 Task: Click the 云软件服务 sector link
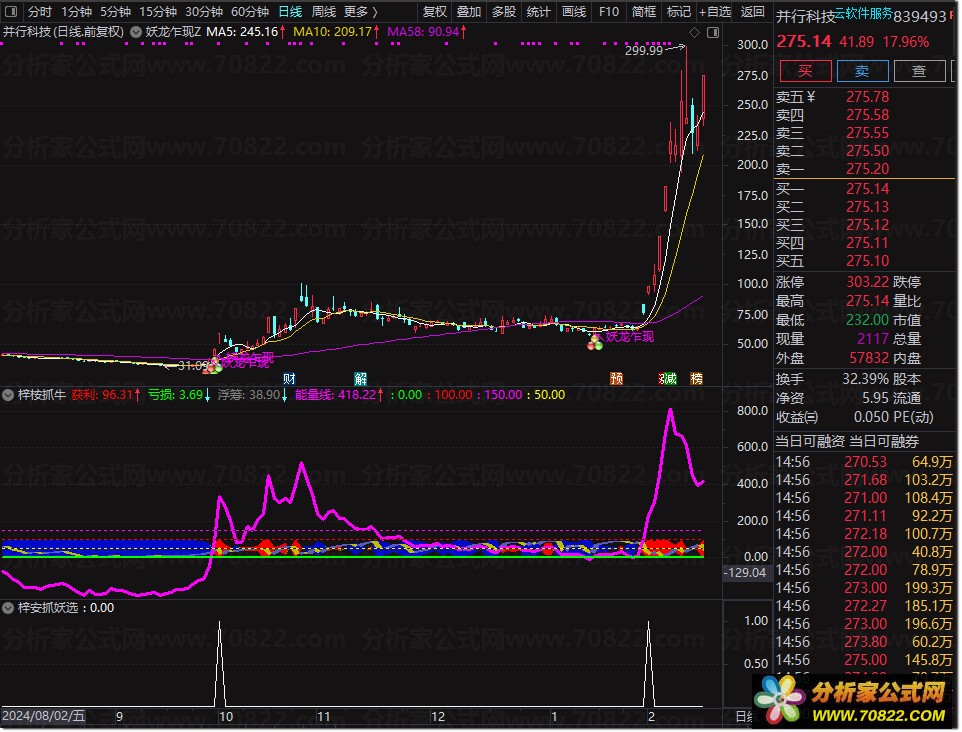[863, 13]
